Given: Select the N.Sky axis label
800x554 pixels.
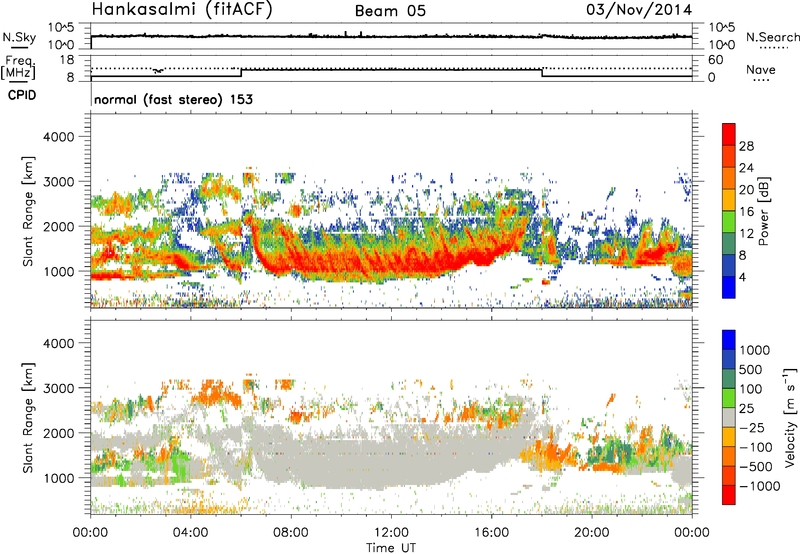Looking at the screenshot, I should (x=19, y=37).
